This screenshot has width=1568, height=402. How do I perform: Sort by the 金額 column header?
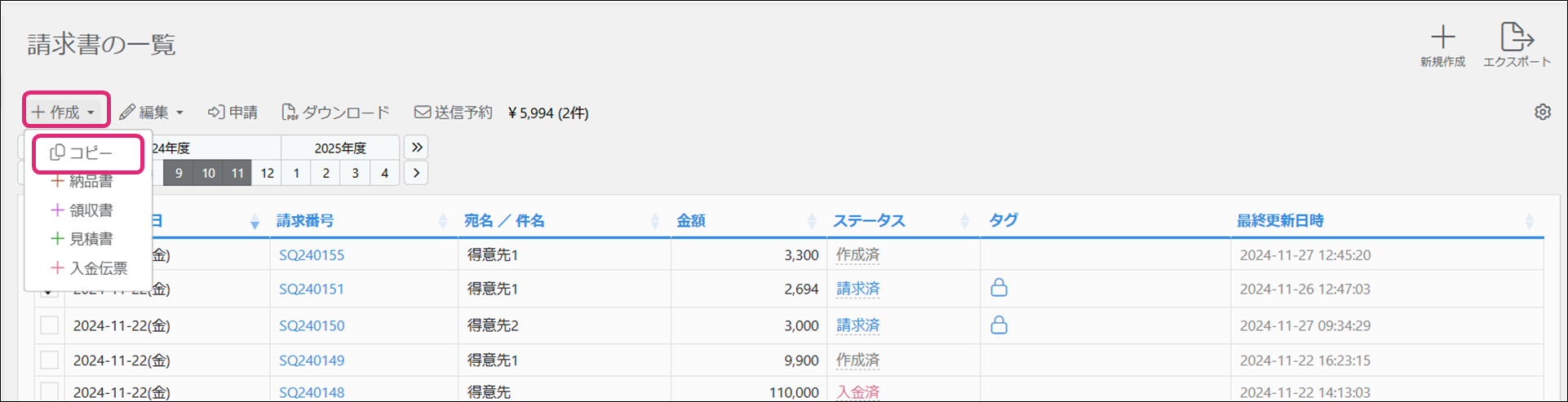692,221
